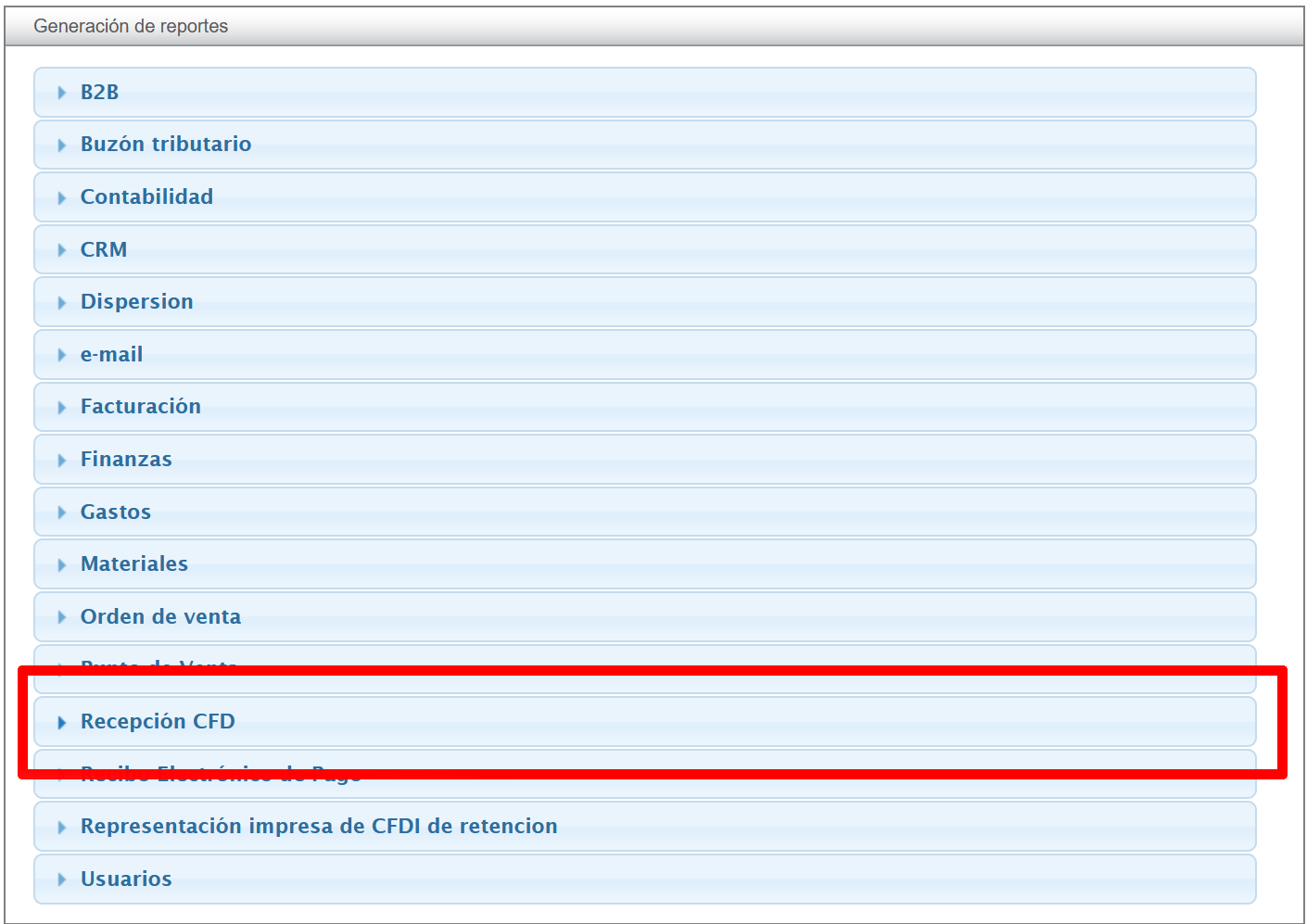Select the Recepción CFD label

158,722
